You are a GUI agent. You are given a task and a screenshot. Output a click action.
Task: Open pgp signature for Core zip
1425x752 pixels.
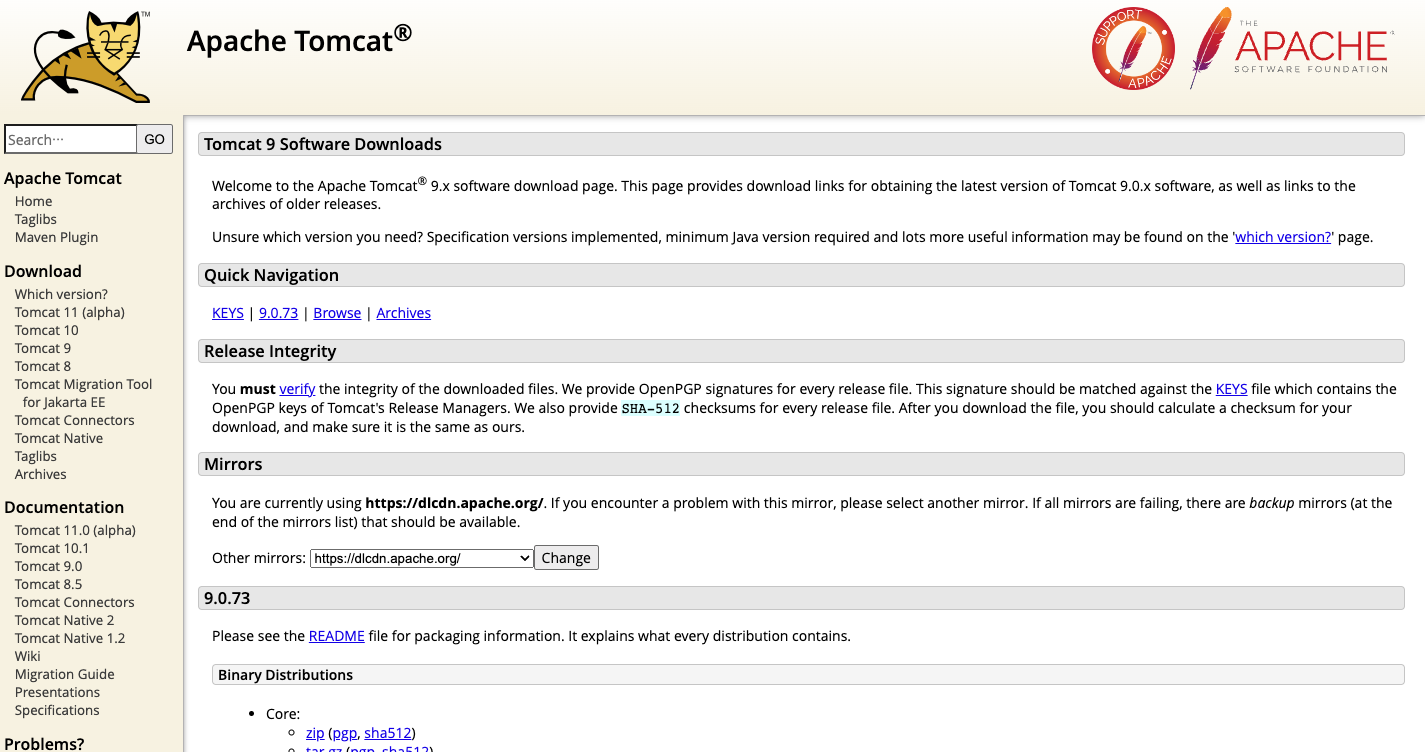pos(344,733)
